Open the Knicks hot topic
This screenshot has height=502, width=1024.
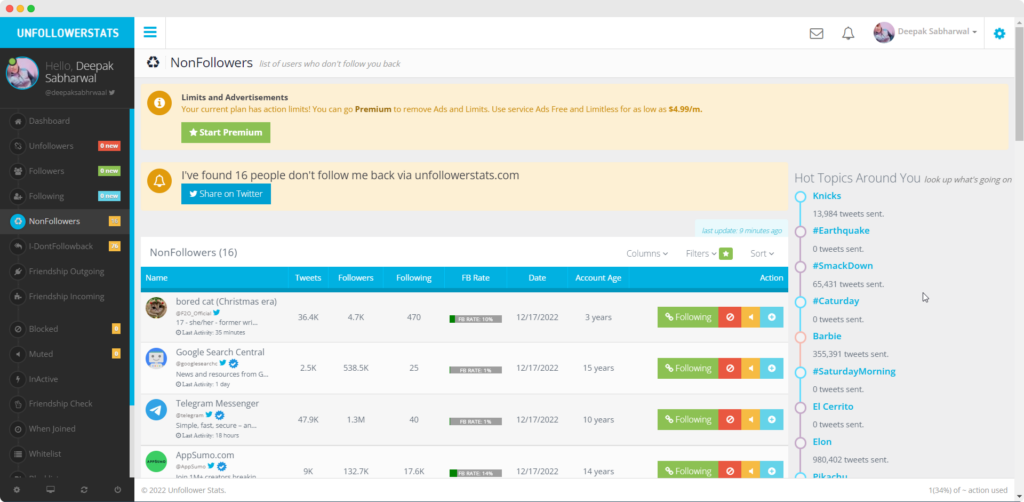(827, 196)
